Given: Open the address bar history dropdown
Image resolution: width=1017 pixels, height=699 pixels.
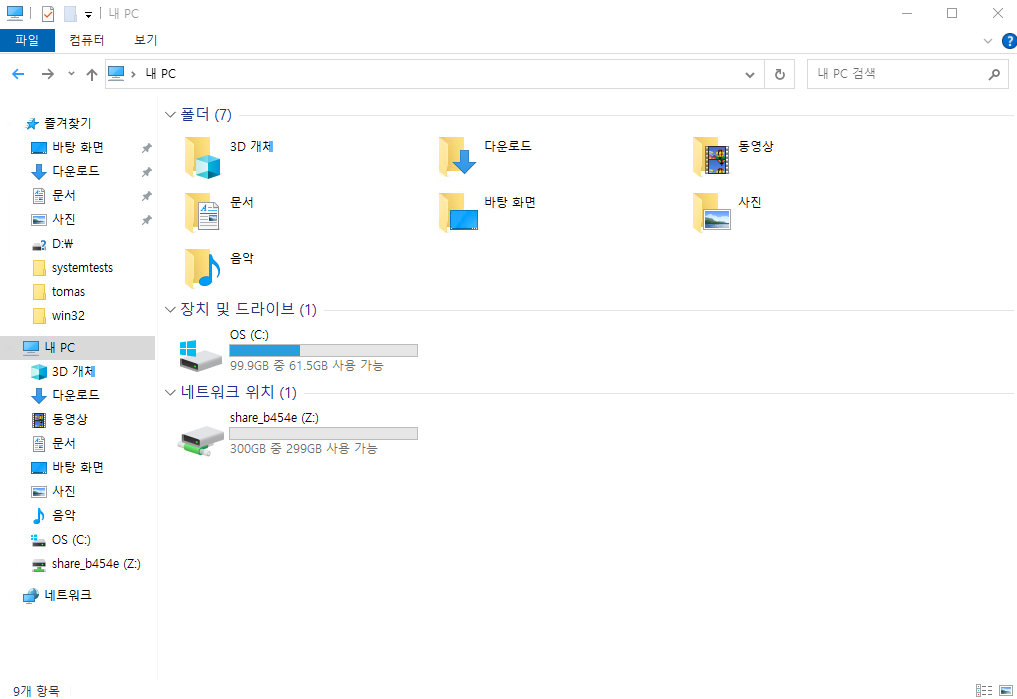Looking at the screenshot, I should [750, 75].
